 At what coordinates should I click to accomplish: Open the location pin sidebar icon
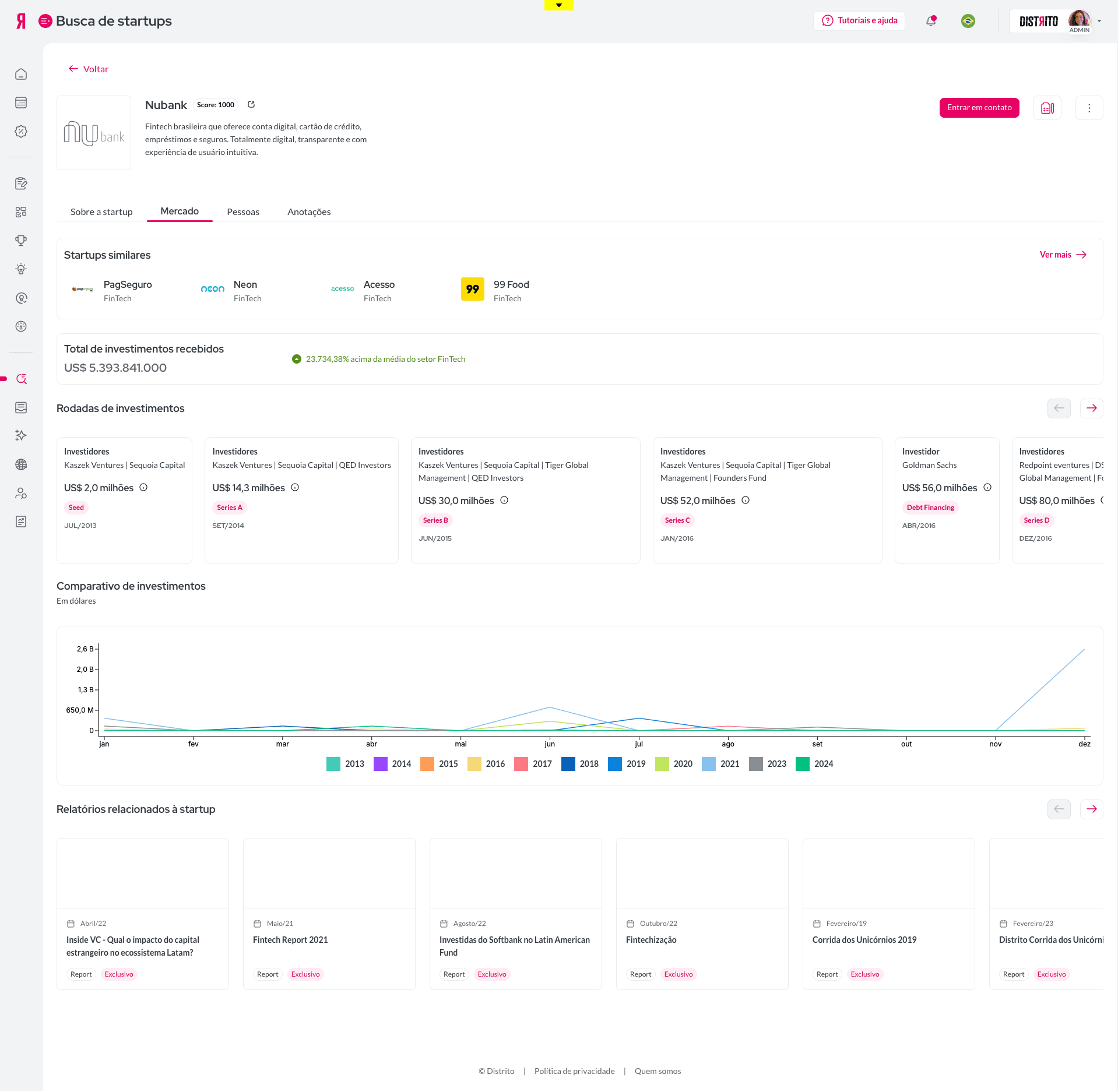21,298
